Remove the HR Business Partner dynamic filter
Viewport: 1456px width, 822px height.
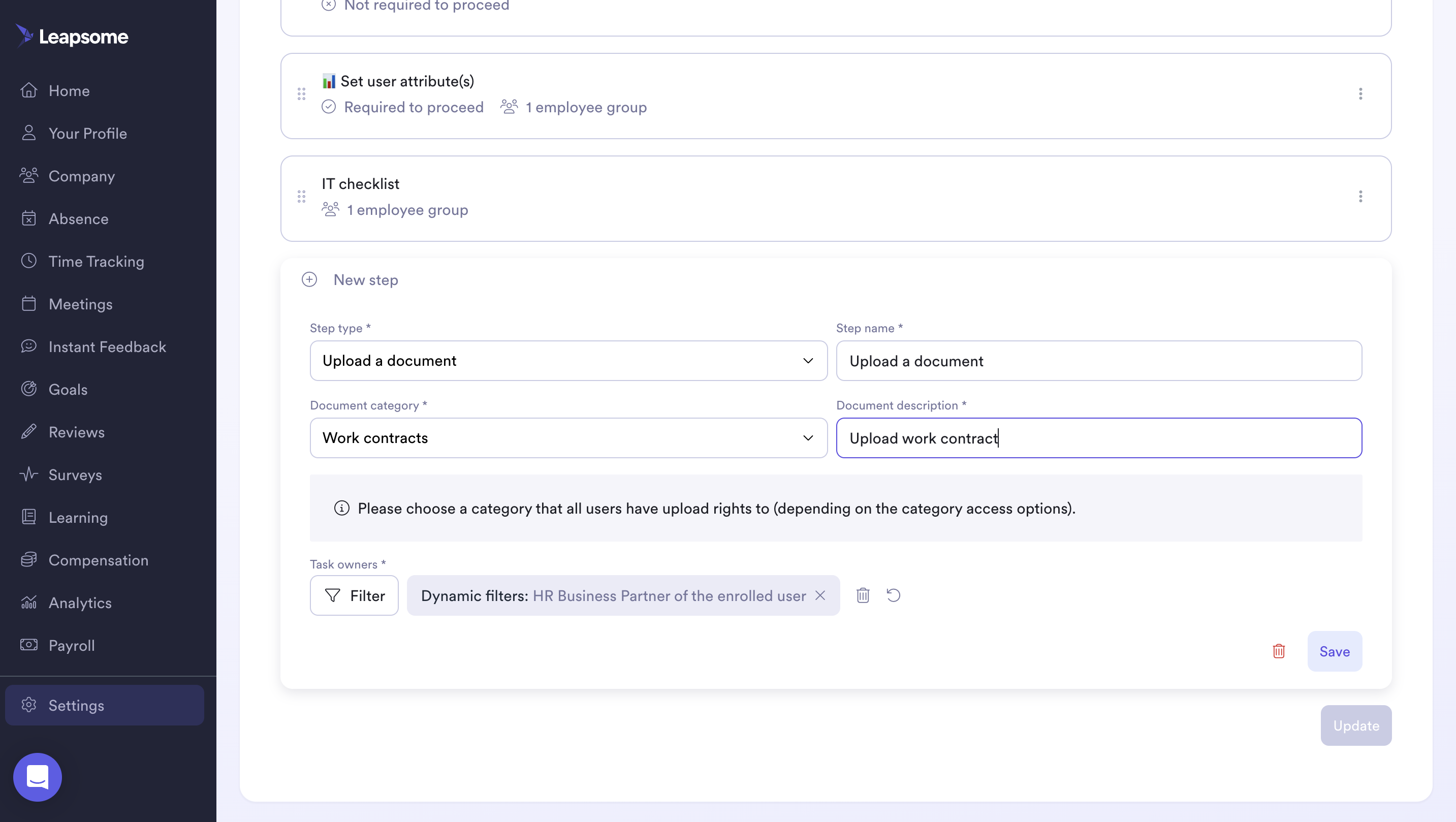click(x=820, y=595)
